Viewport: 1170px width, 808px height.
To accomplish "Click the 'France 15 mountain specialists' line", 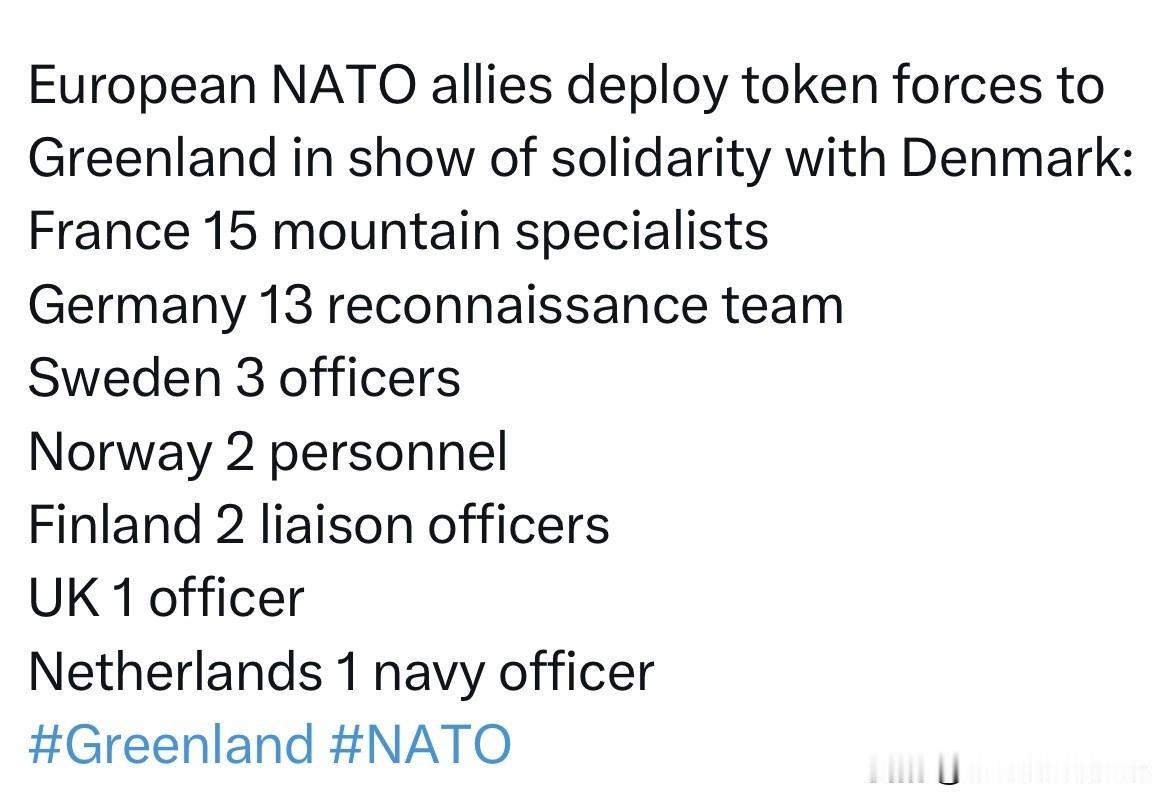I will click(398, 232).
